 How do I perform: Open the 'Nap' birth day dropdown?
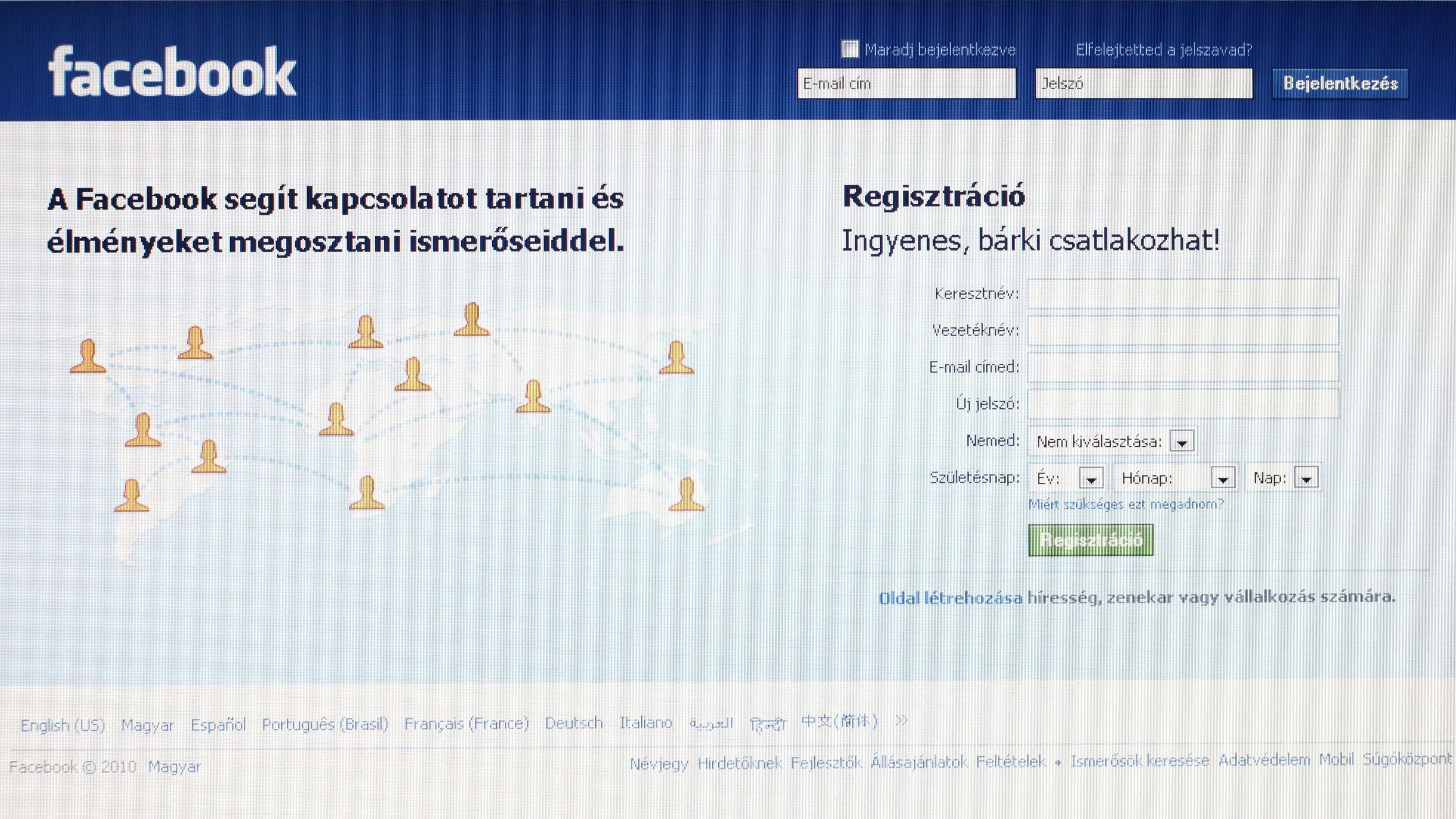tap(1283, 478)
